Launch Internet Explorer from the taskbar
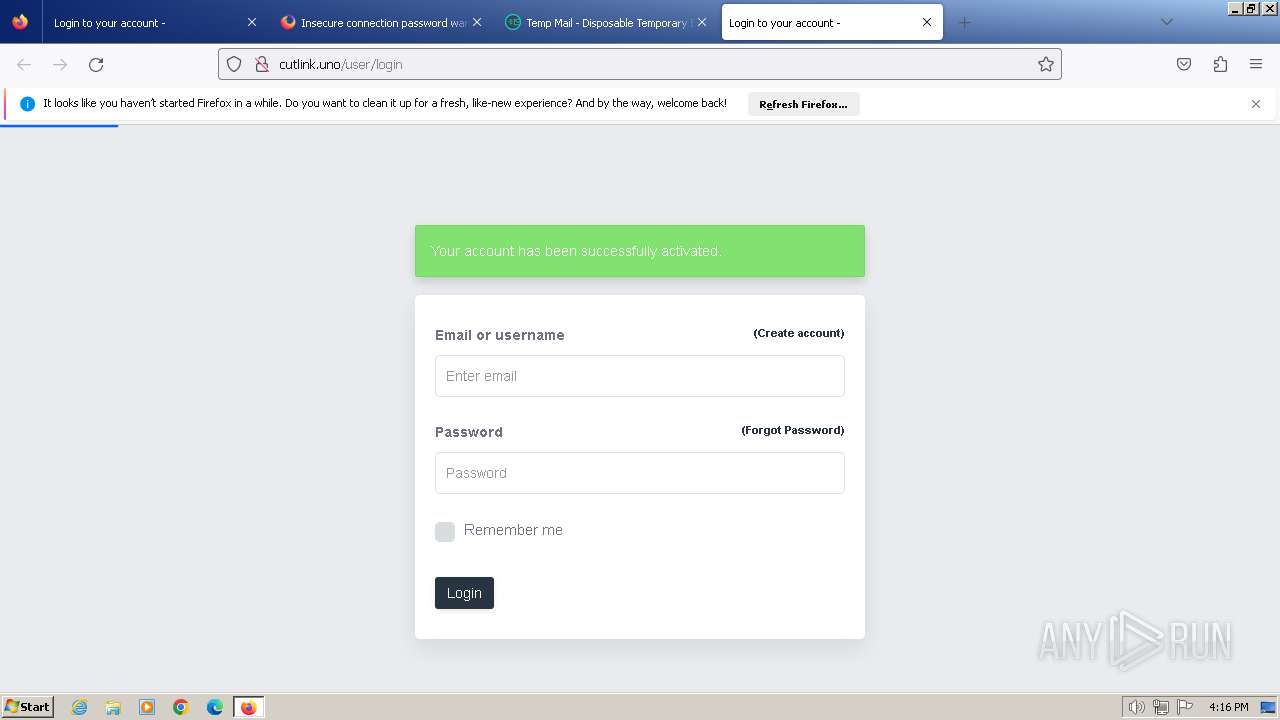1280x720 pixels. tap(80, 707)
